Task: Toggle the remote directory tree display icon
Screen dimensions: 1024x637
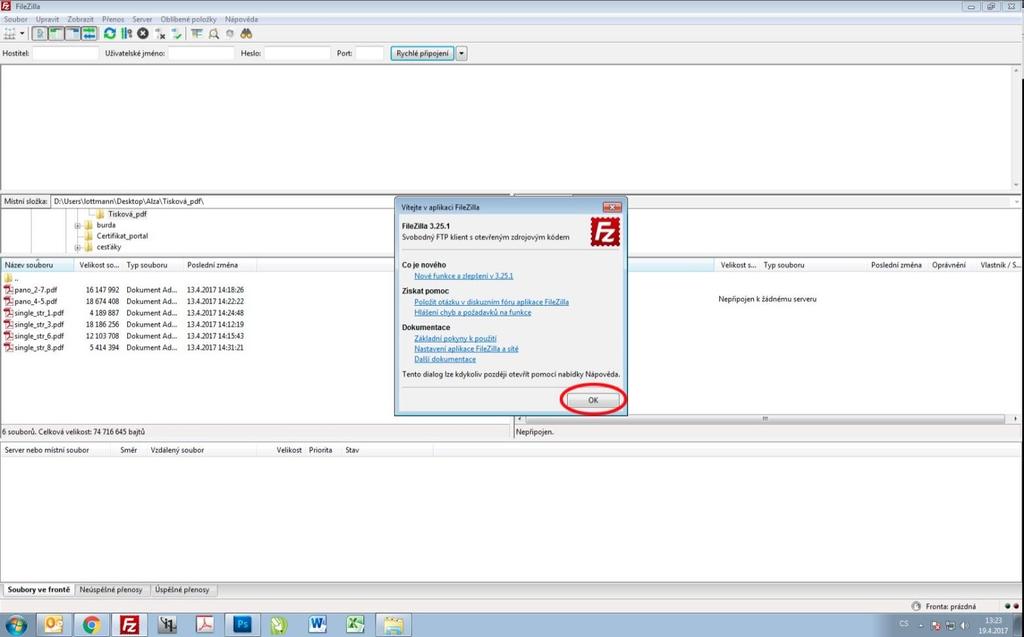Action: pos(73,33)
